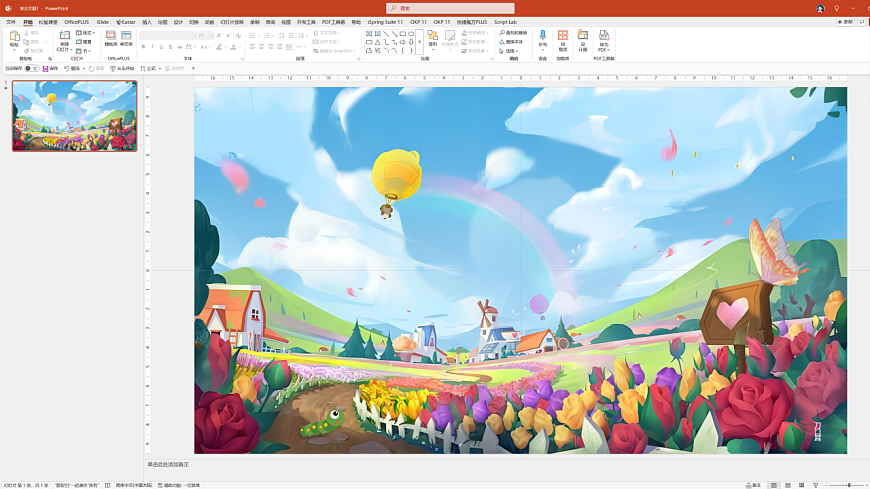The width and height of the screenshot is (870, 489).
Task: Click the Arrange icon in the drawing group
Action: 433,38
